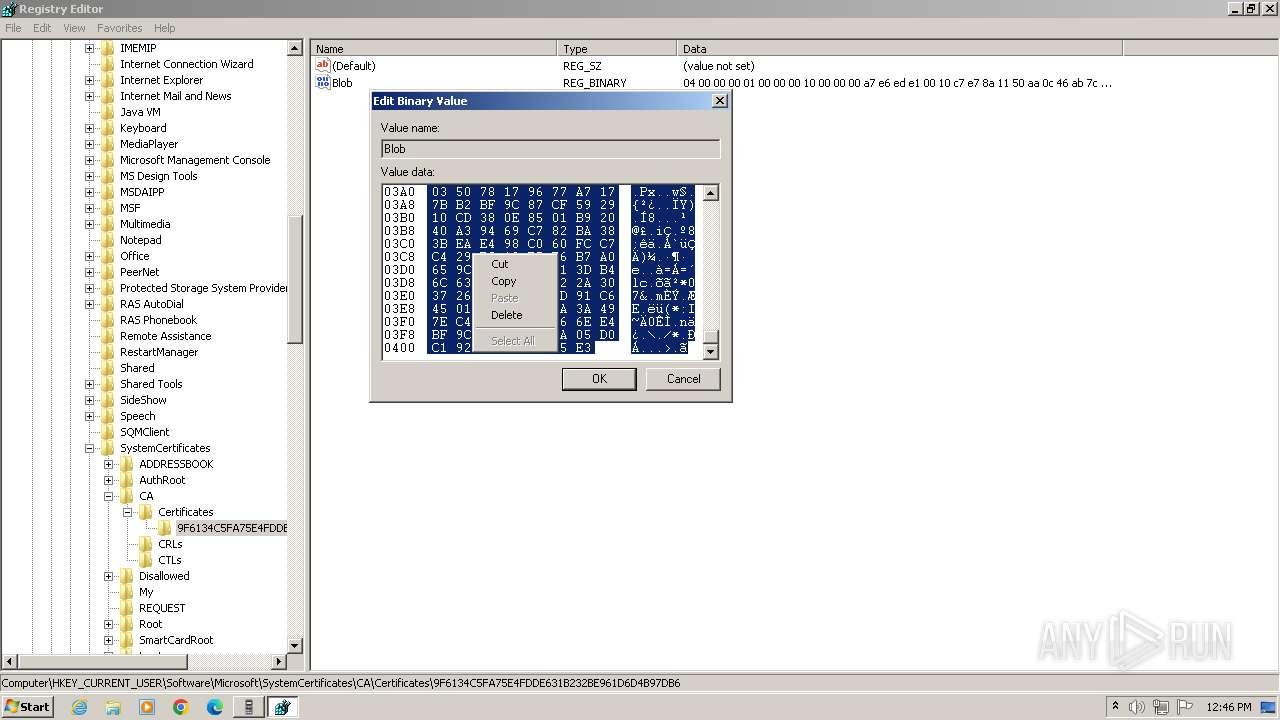Expand the Internet Mail and News key
This screenshot has width=1280, height=720.
(x=89, y=96)
